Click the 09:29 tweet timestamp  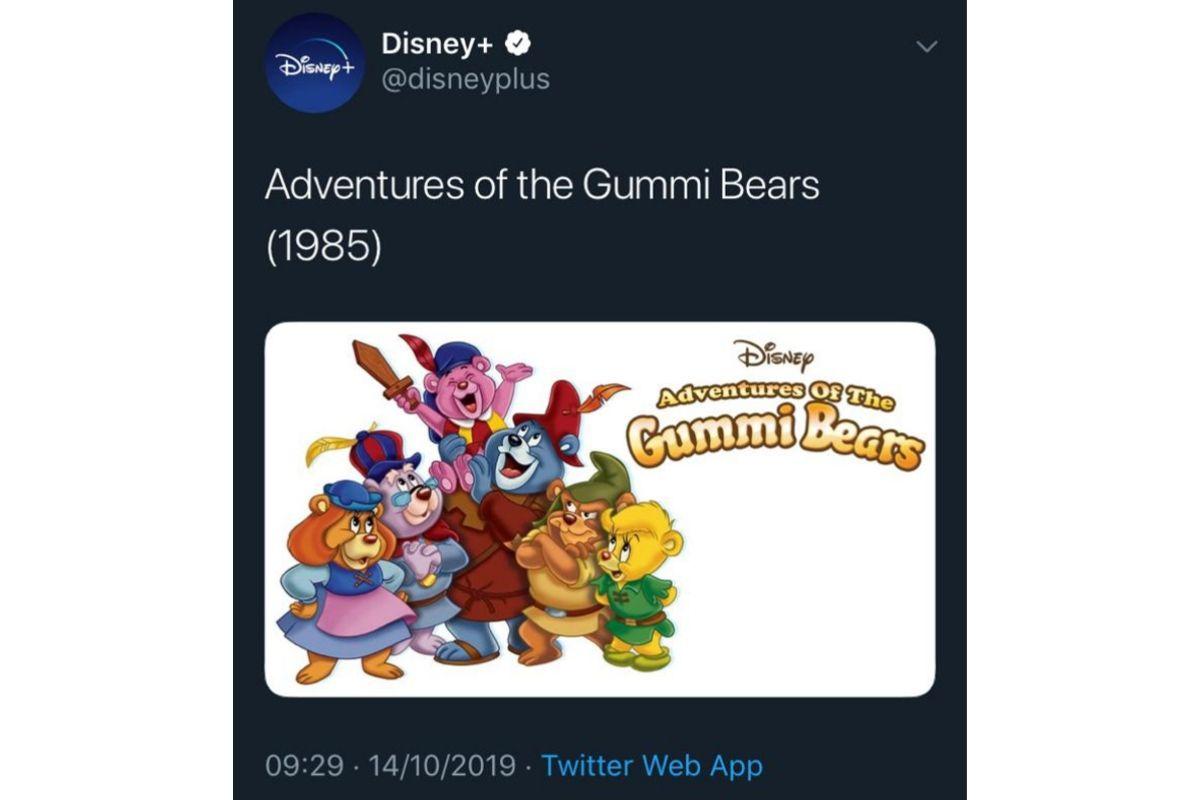click(x=297, y=767)
